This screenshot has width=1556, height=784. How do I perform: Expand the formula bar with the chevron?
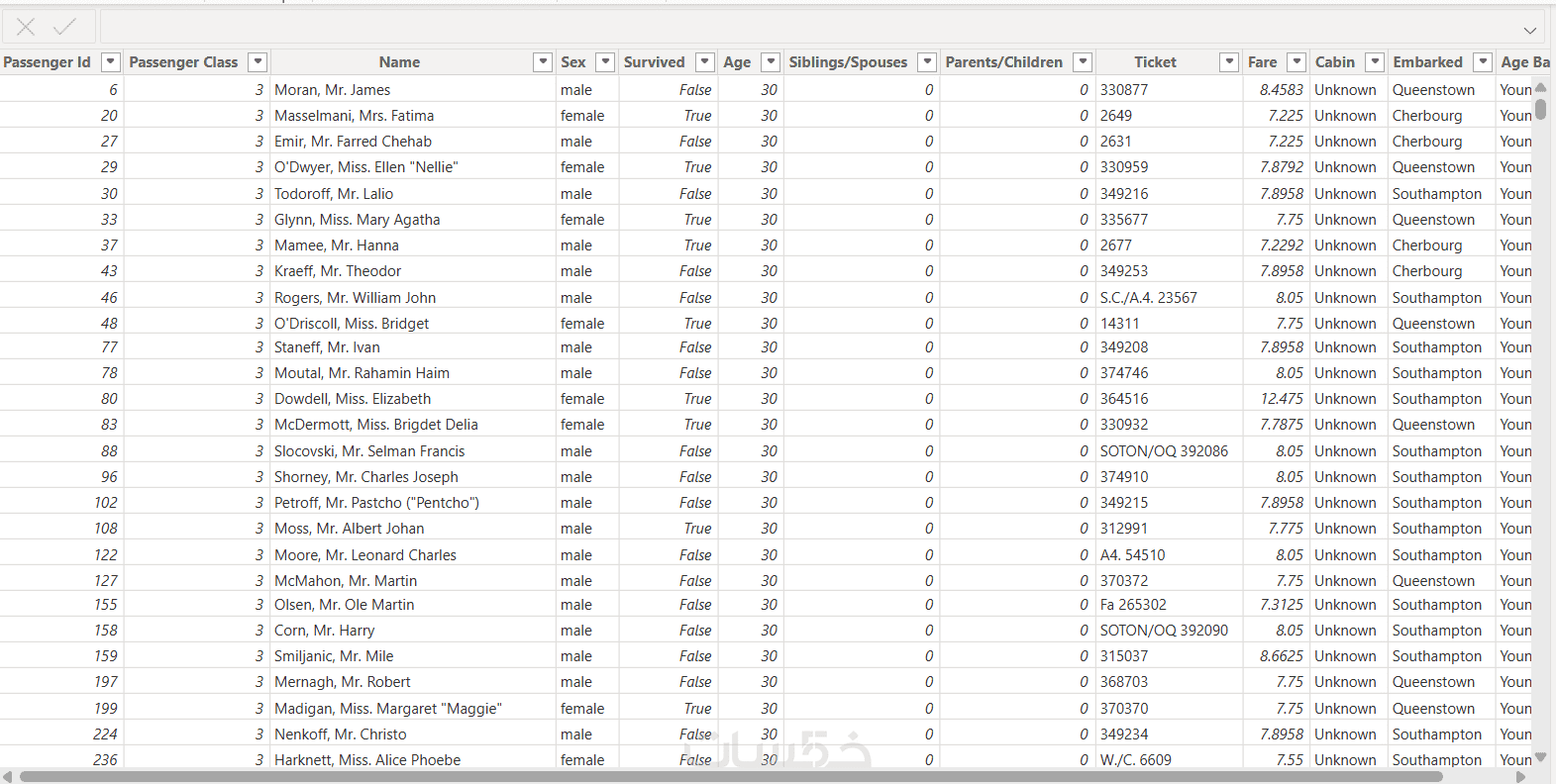click(x=1530, y=30)
